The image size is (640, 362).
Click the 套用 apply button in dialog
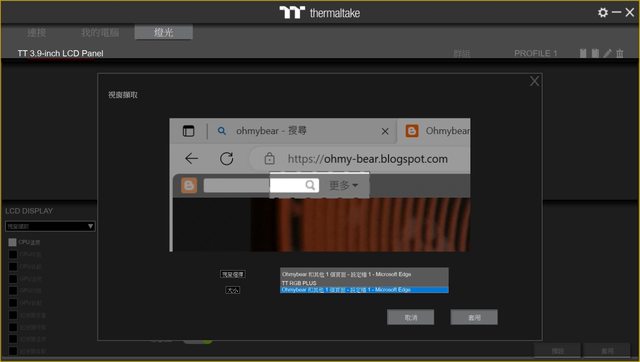[474, 317]
